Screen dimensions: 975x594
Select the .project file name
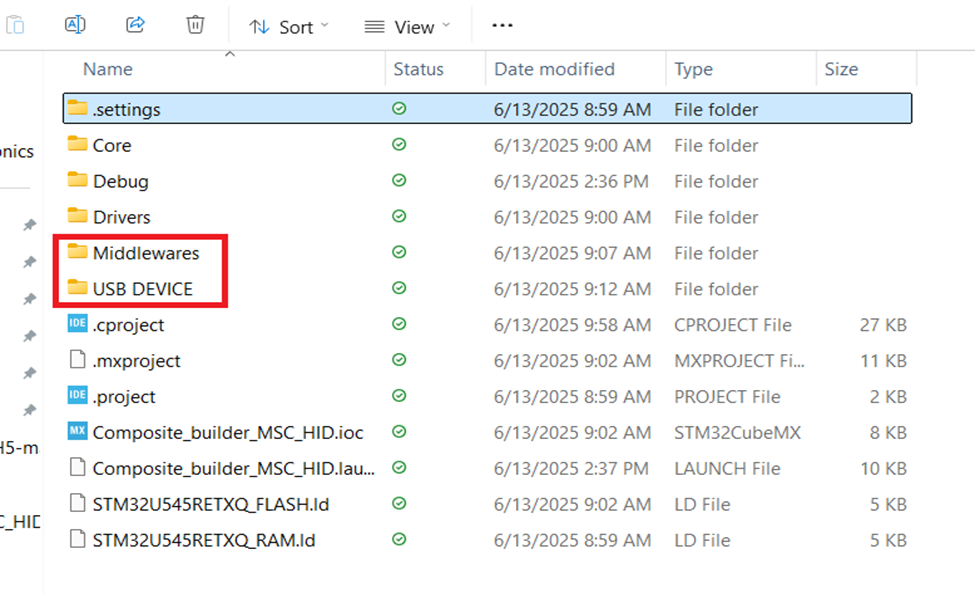tap(124, 397)
